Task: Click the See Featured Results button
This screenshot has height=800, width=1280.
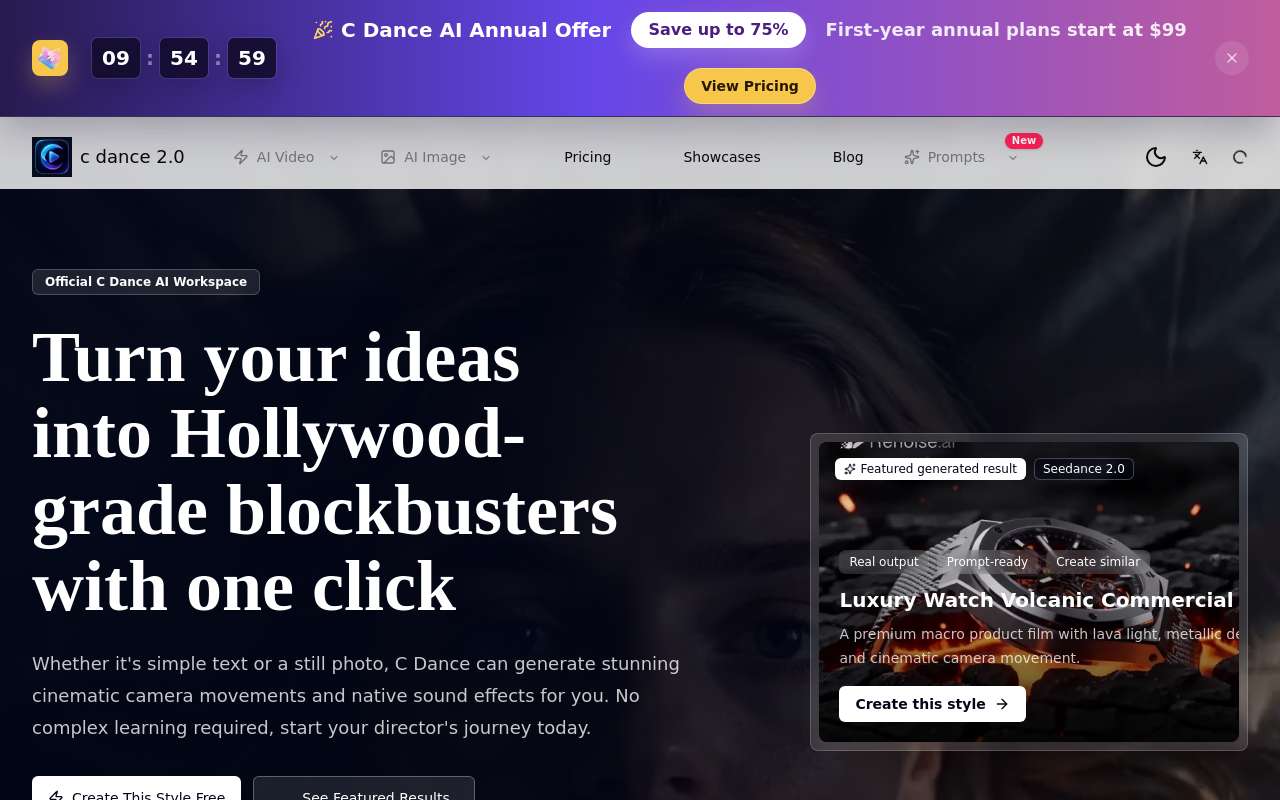Action: pyautogui.click(x=364, y=789)
